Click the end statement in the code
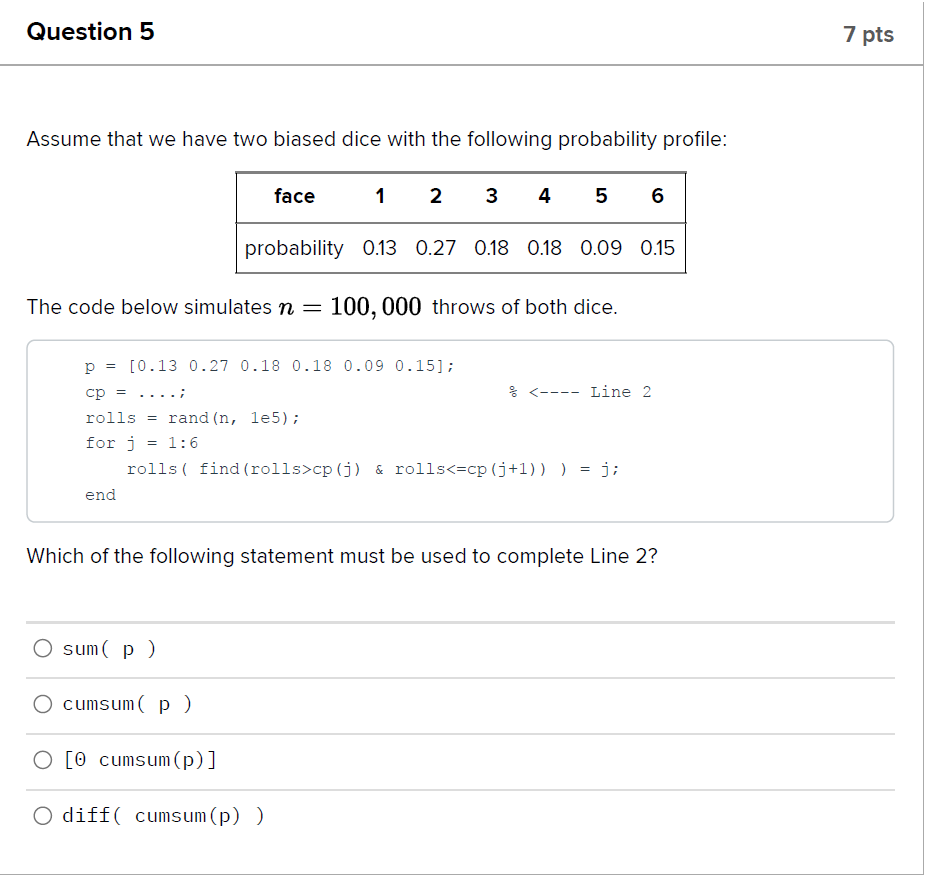This screenshot has height=878, width=925. 100,494
